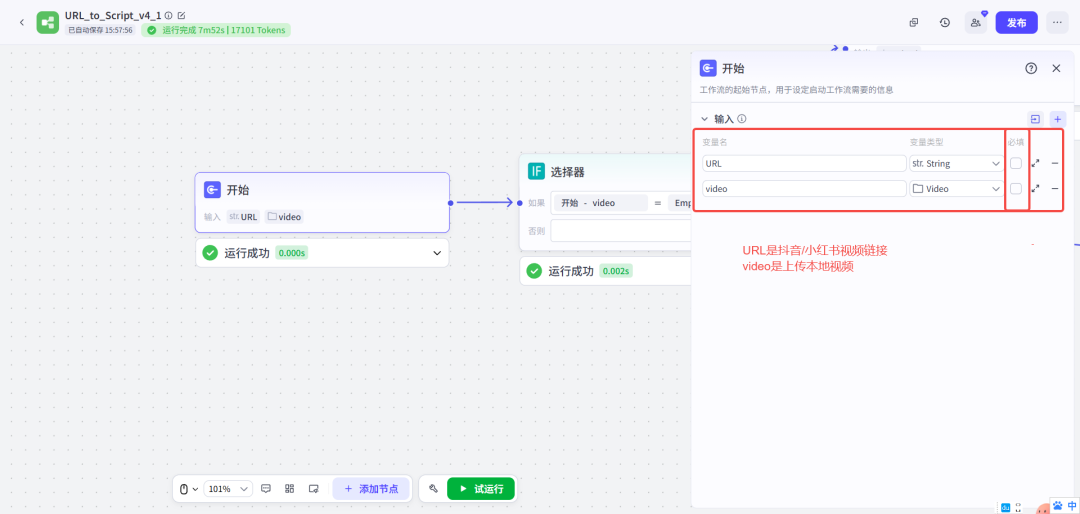
Task: Close the 开始 node settings panel
Action: tap(1056, 68)
